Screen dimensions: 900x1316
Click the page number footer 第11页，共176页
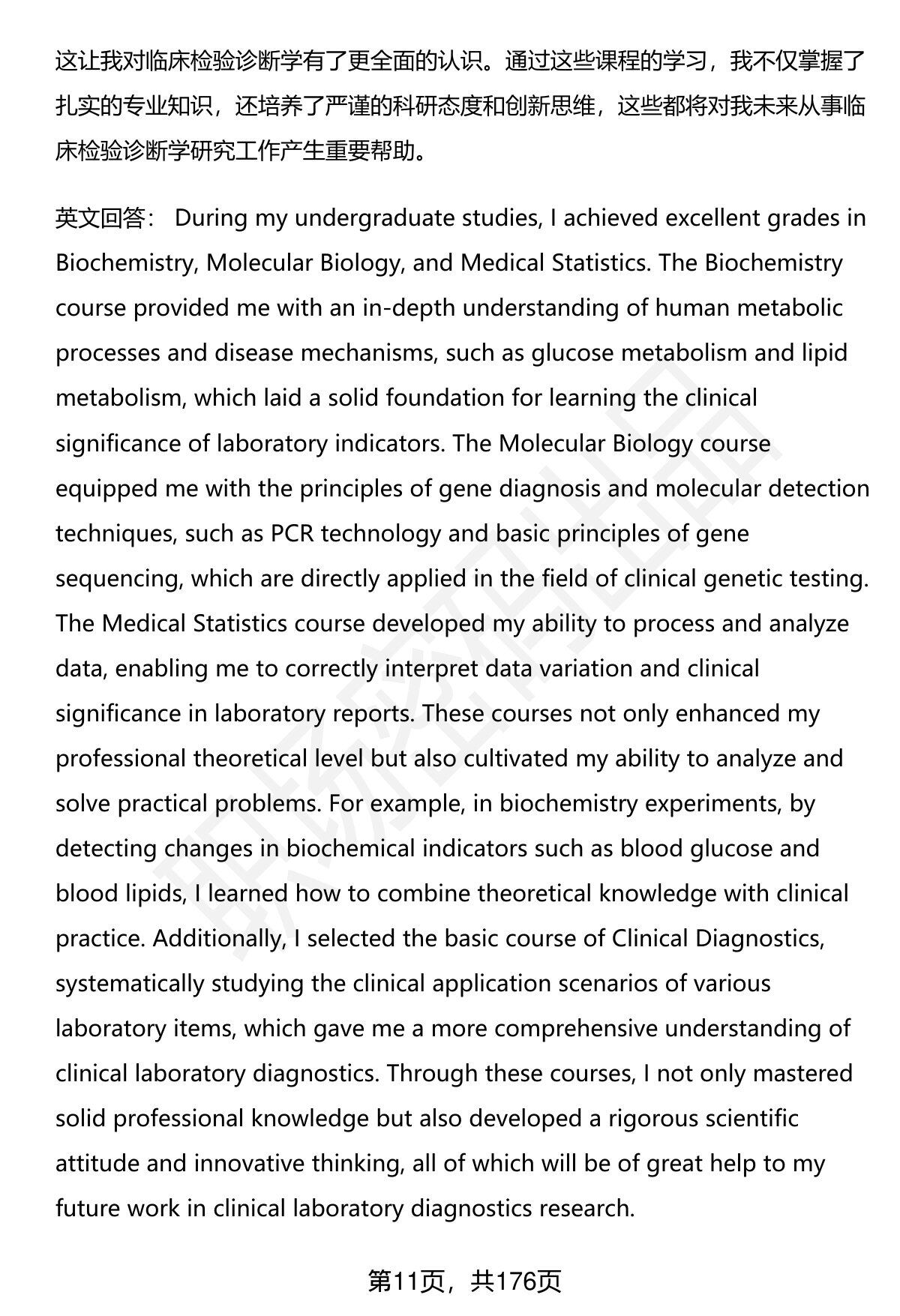click(x=464, y=1282)
